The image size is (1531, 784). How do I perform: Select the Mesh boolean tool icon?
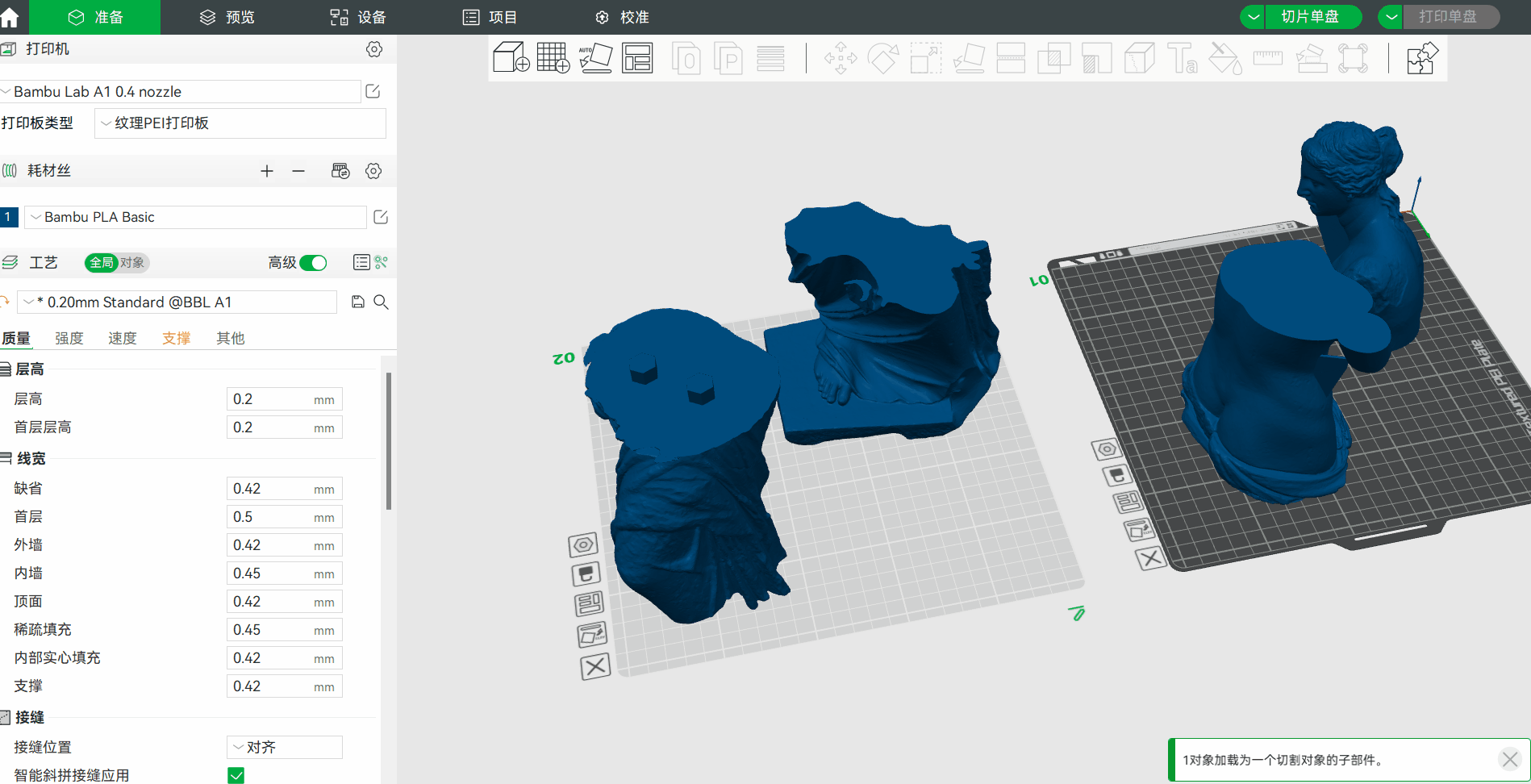click(1053, 58)
